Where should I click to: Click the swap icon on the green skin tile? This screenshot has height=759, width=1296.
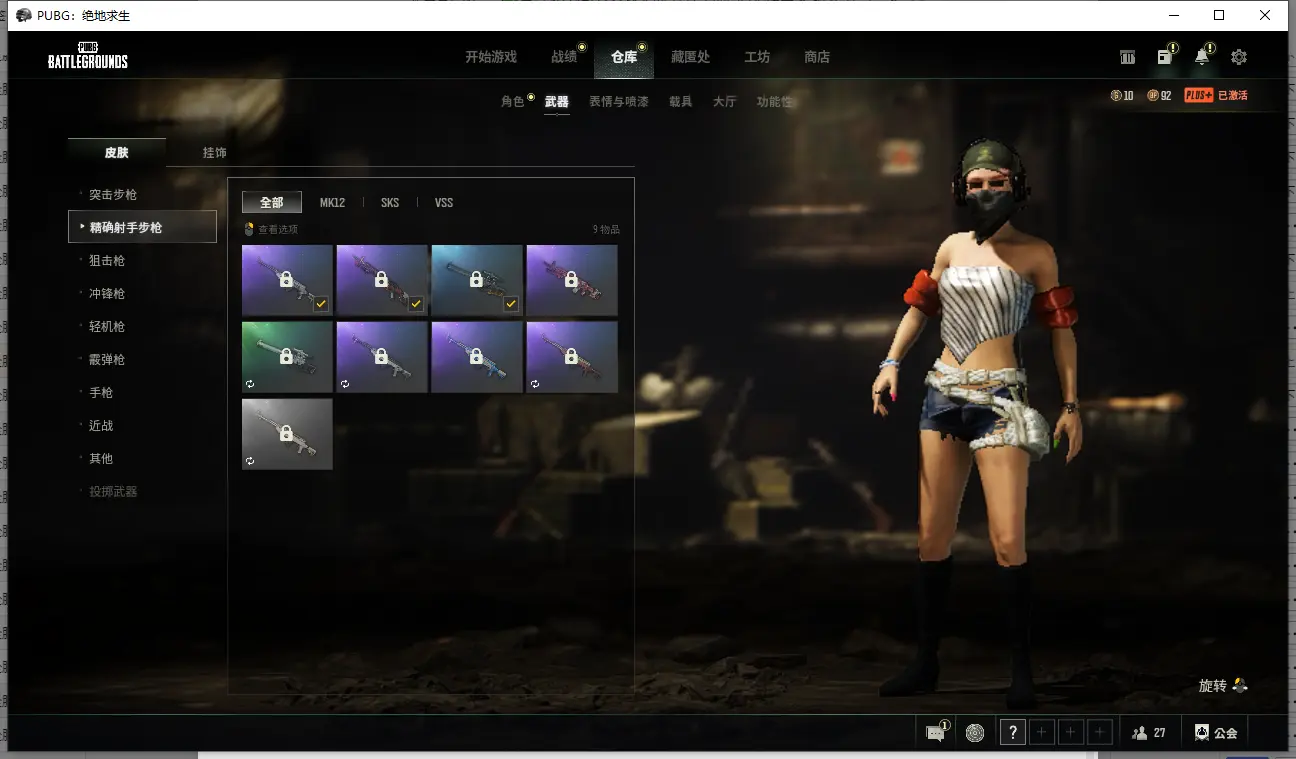250,383
